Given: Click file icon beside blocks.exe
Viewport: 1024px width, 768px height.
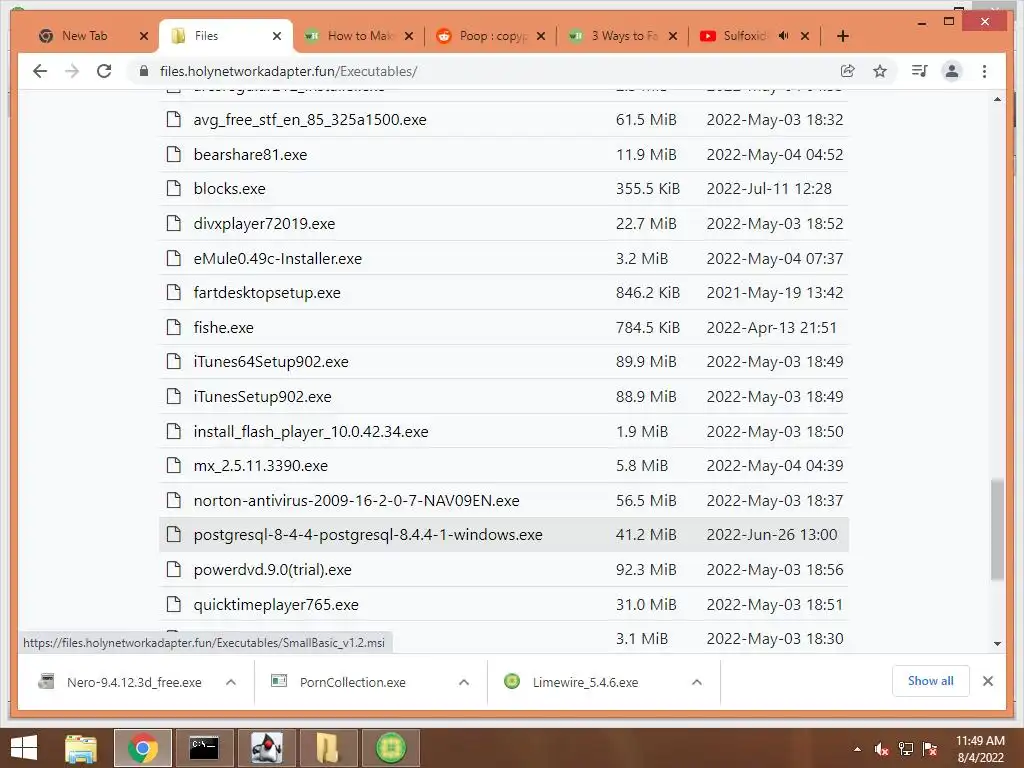Looking at the screenshot, I should (174, 189).
